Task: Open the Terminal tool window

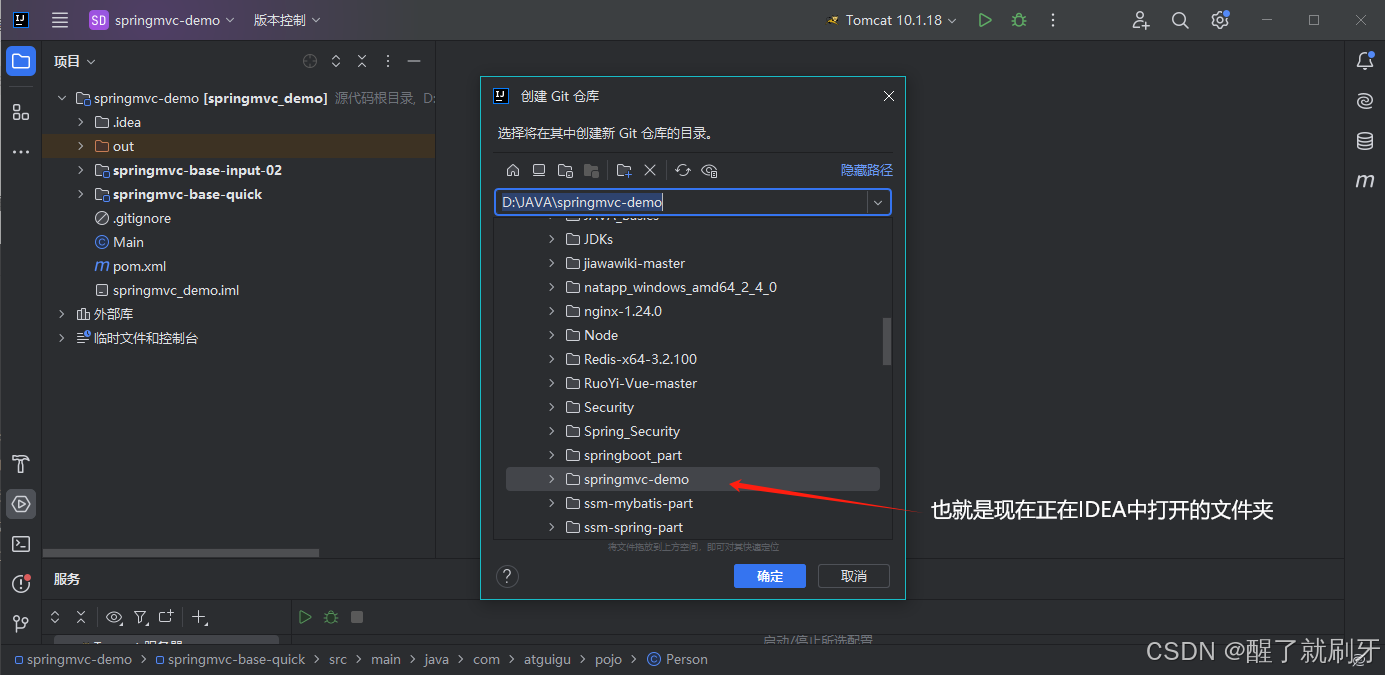Action: [x=21, y=544]
